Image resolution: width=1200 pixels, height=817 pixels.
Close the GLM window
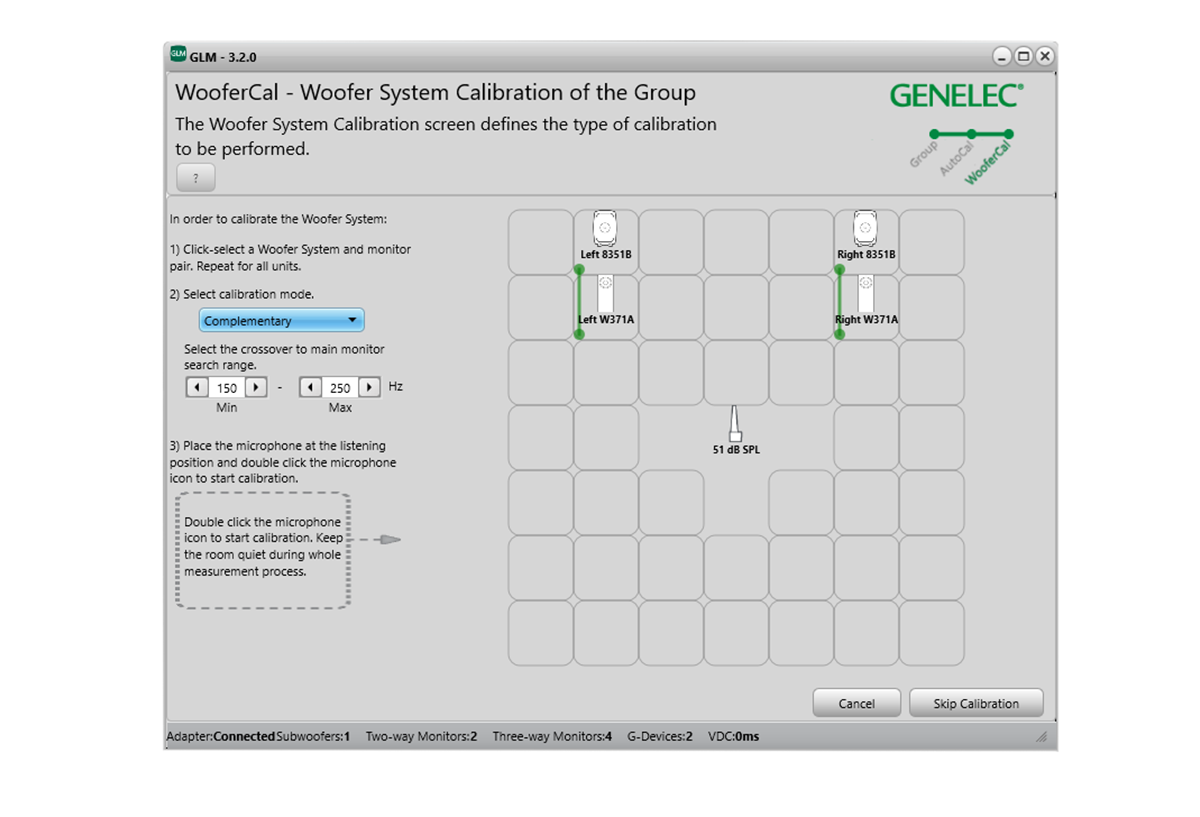tap(1044, 56)
